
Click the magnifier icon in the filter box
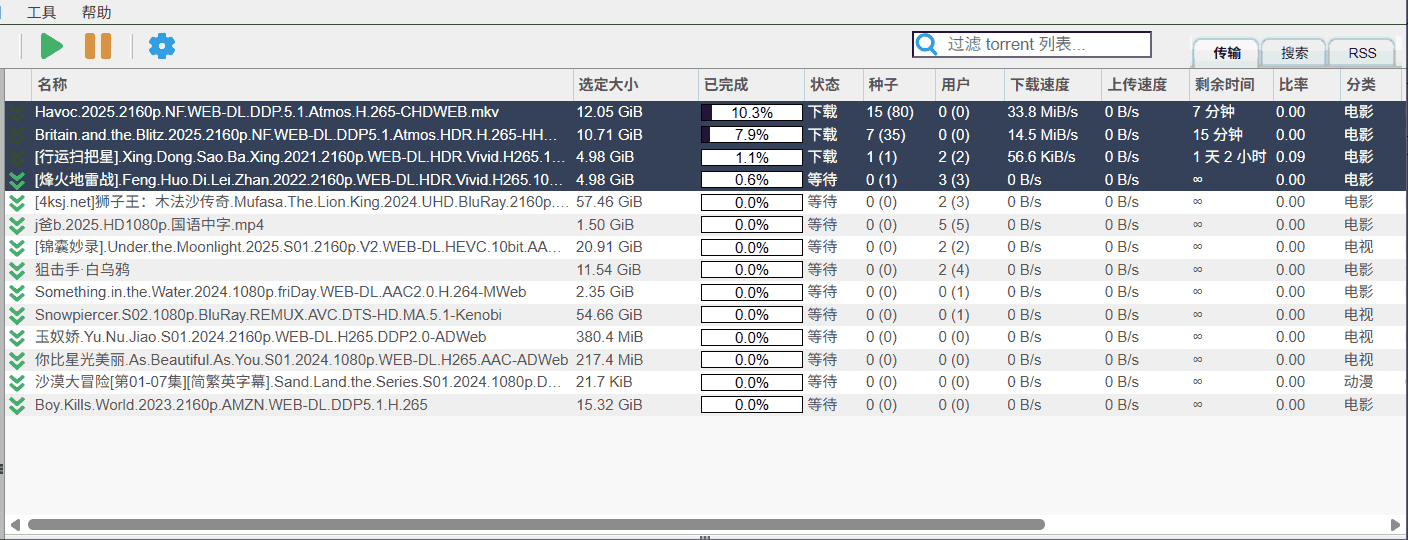pos(927,44)
